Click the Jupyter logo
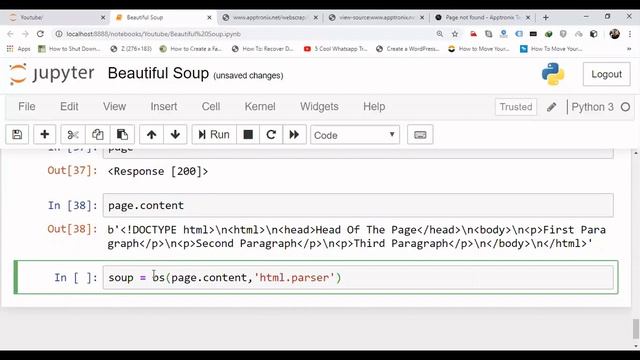 coord(52,74)
